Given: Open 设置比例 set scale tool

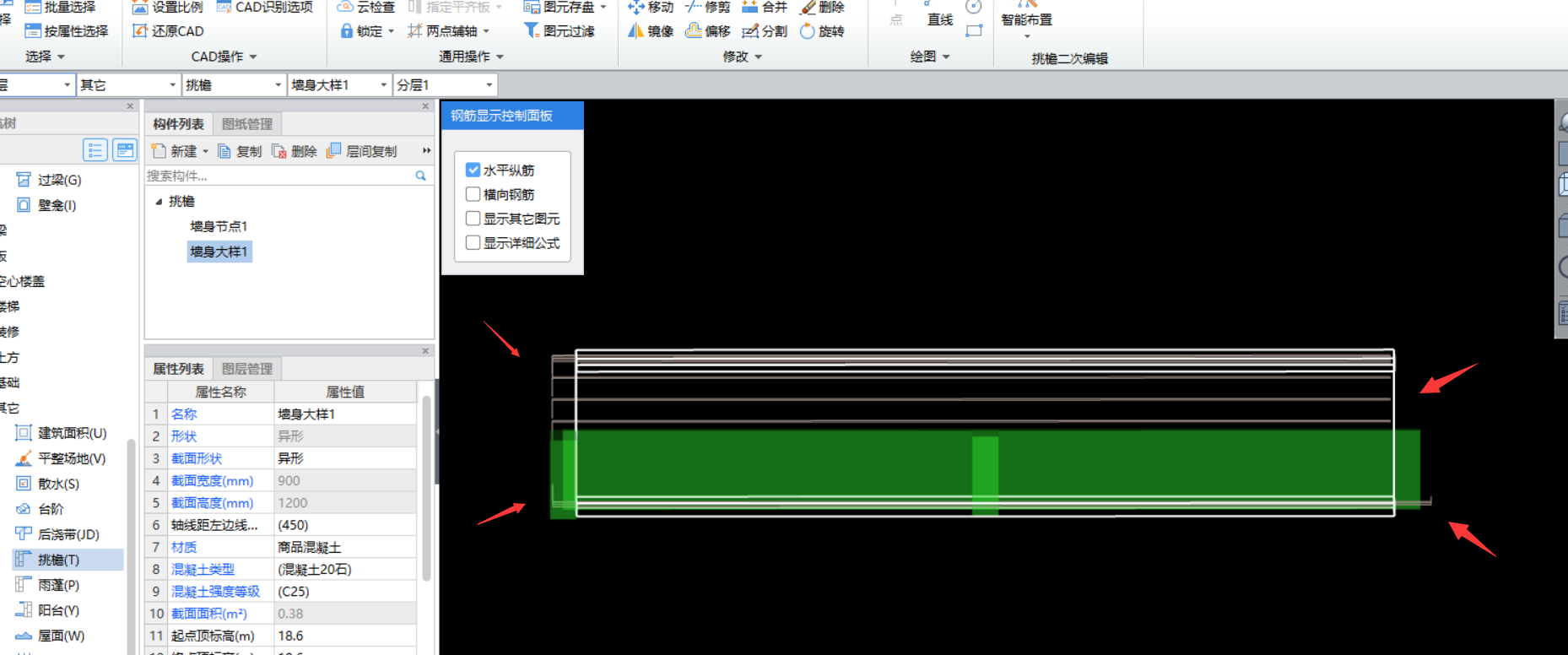Looking at the screenshot, I should point(168,8).
